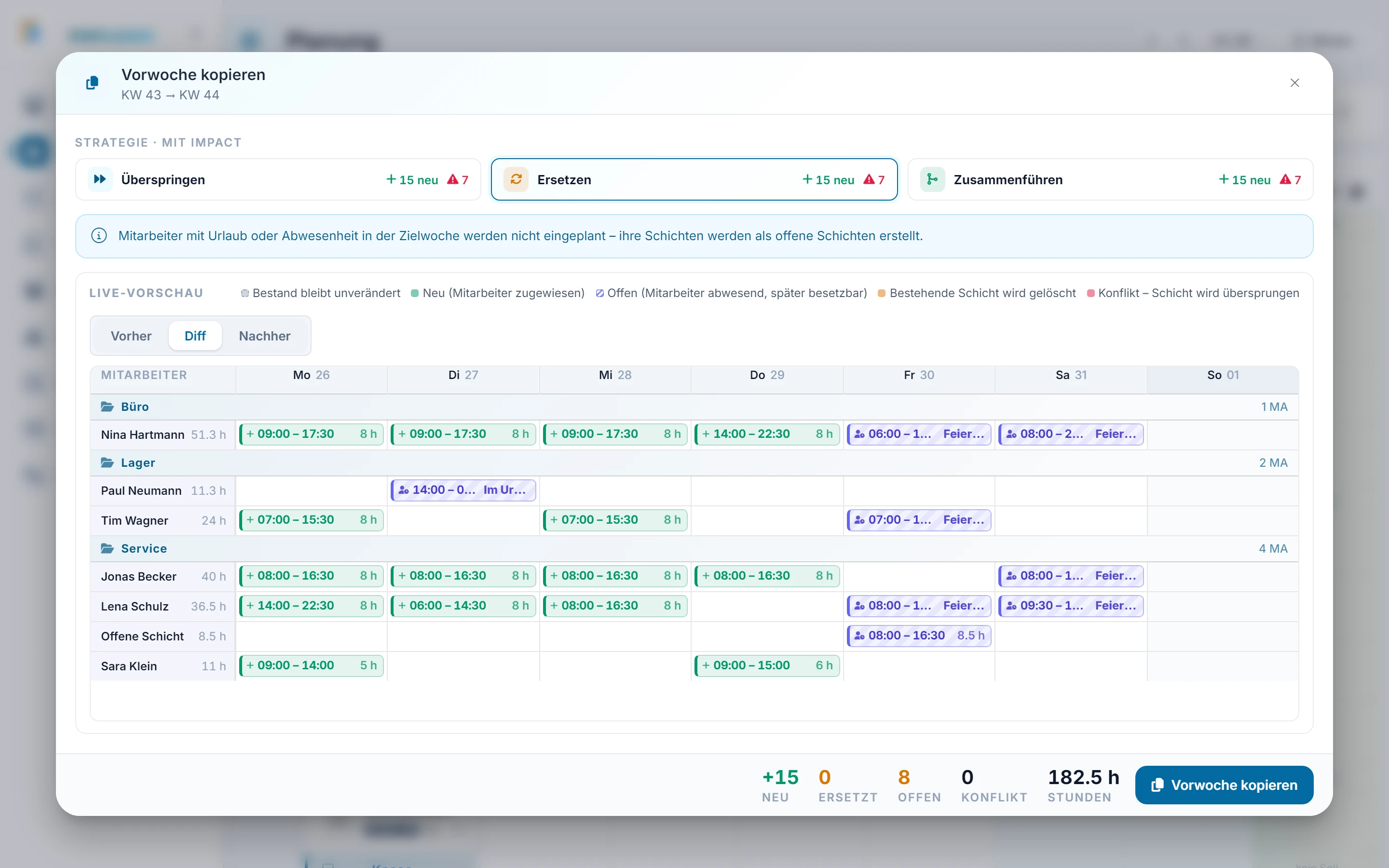Click the Tim Wagner employee name
The height and width of the screenshot is (868, 1389).
135,521
